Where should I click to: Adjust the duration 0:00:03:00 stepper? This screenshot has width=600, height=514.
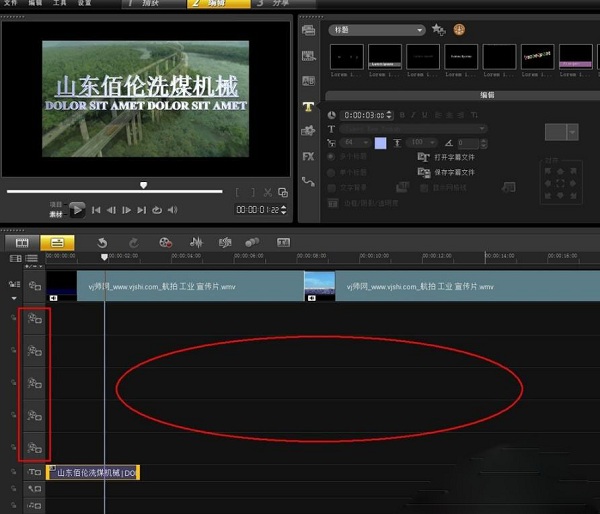389,115
